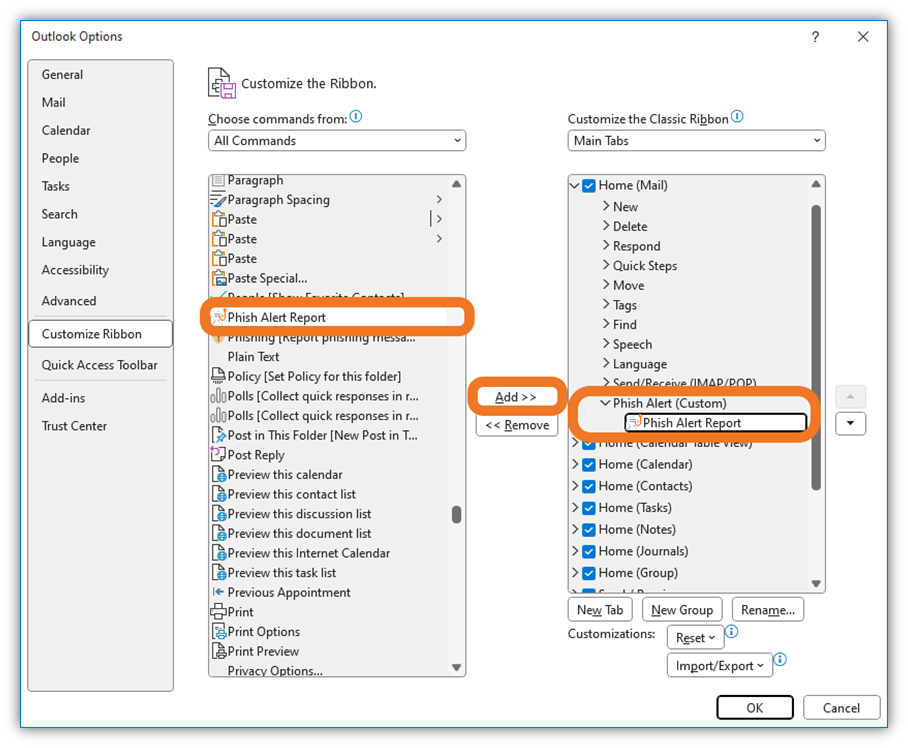Expand the Tags group
Screen dimensions: 908x748
[606, 305]
